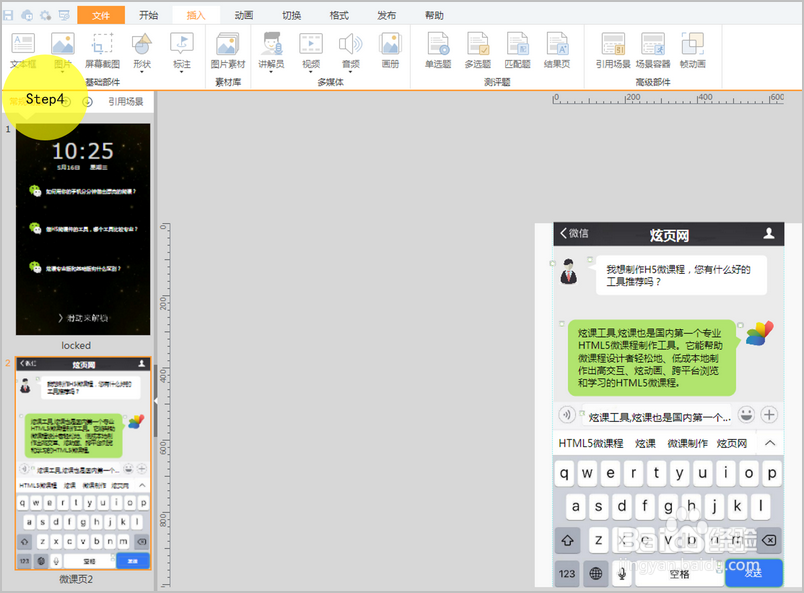Collapse the page panel with splitter arrow
804x593 pixels.
coord(155,401)
